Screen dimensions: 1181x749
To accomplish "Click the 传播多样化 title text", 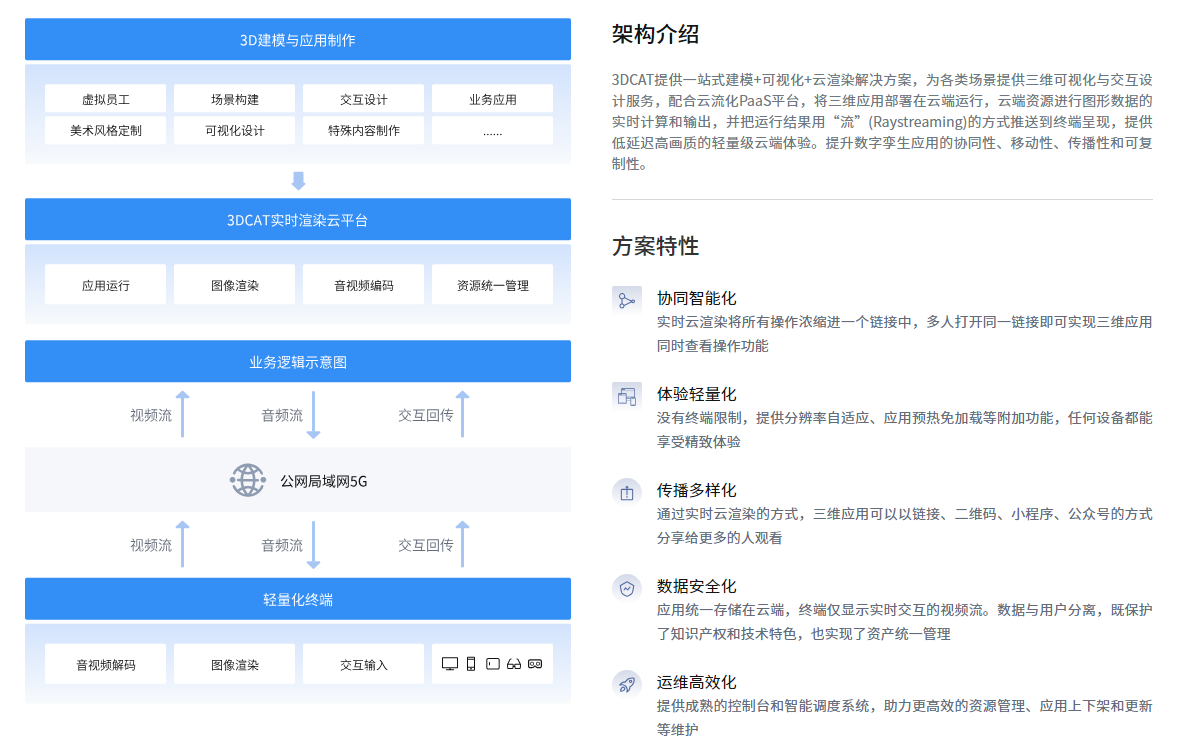I will [x=697, y=490].
